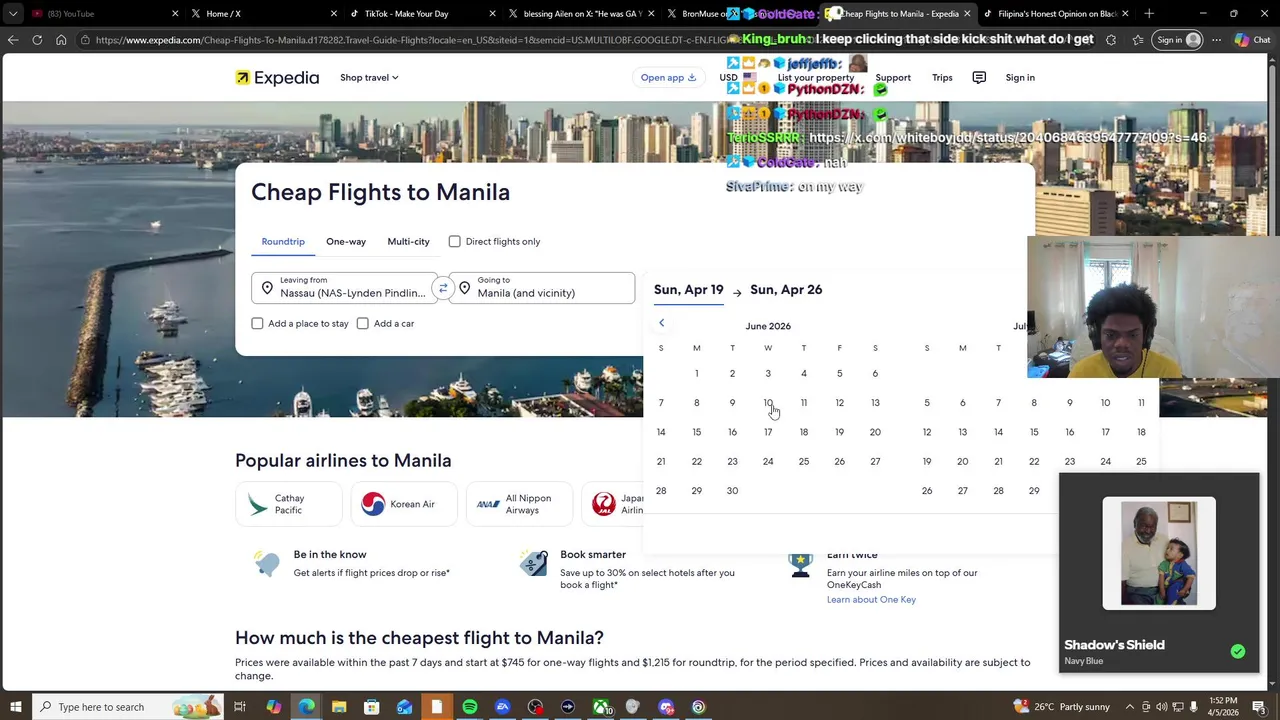Select return date Sun, Apr 26

[x=786, y=290]
